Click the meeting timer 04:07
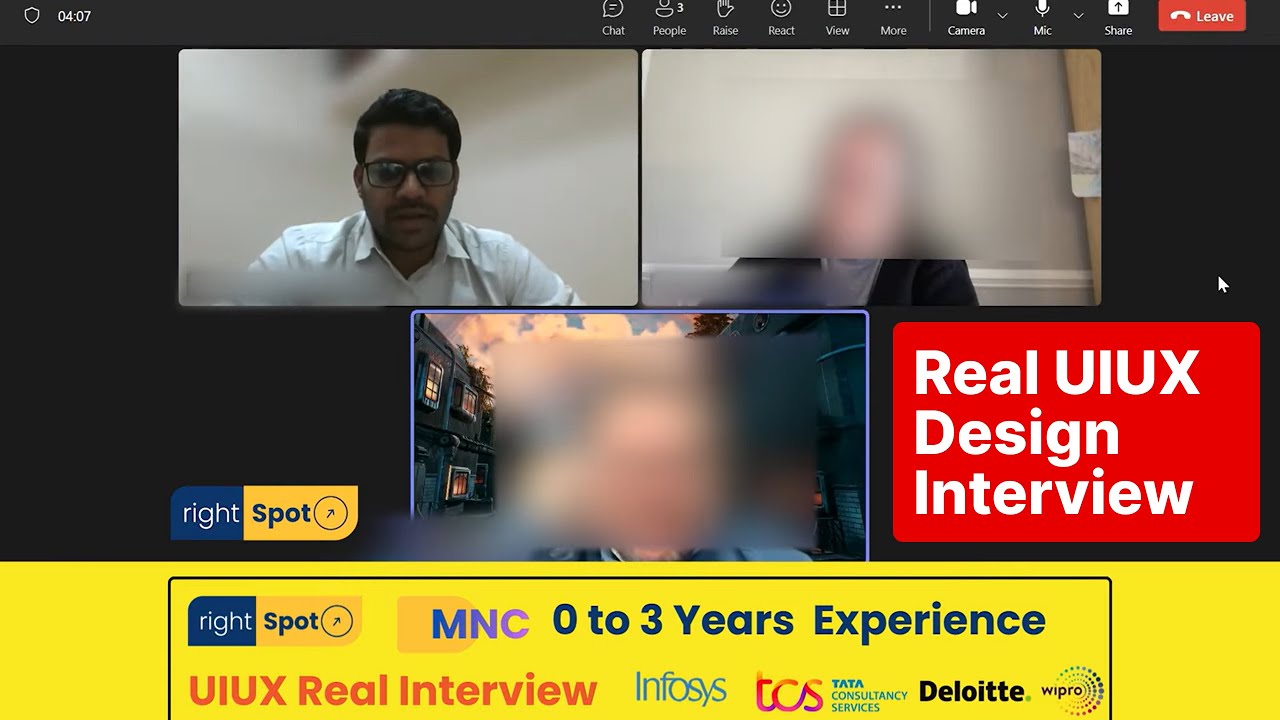The image size is (1280, 720). [74, 16]
